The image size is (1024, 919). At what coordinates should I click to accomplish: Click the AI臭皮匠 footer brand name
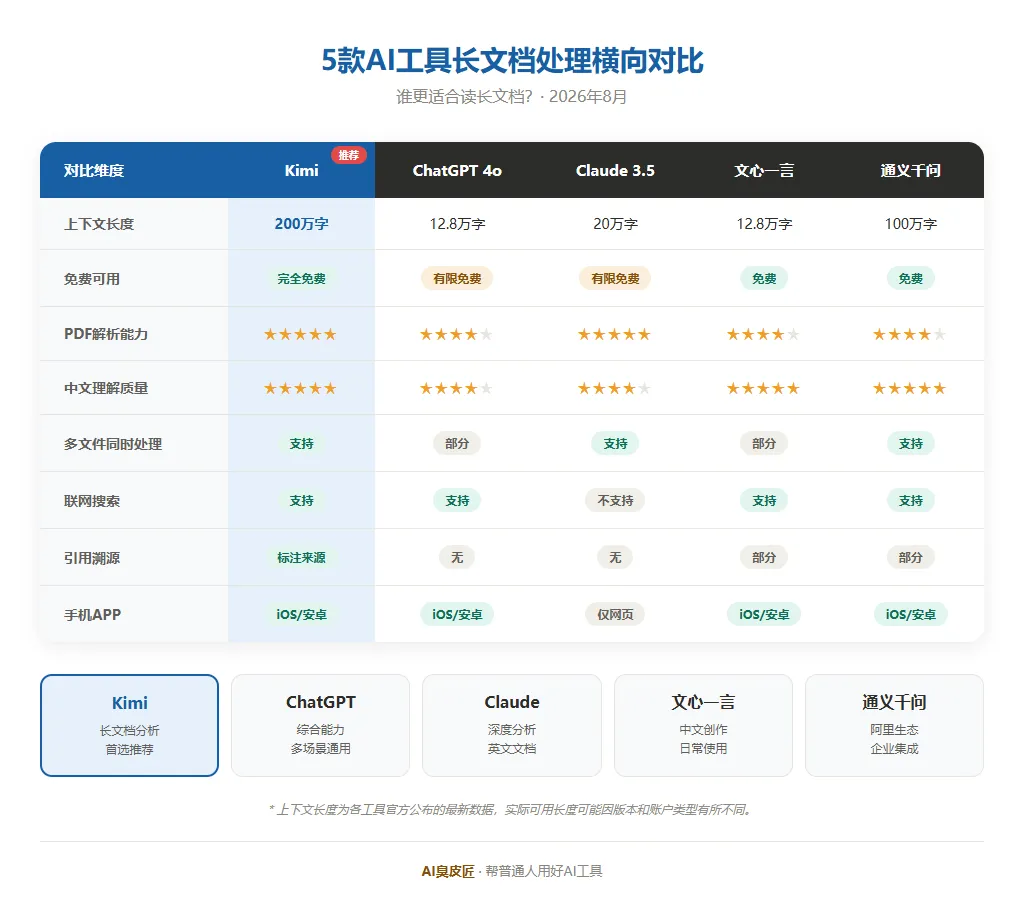(x=448, y=871)
